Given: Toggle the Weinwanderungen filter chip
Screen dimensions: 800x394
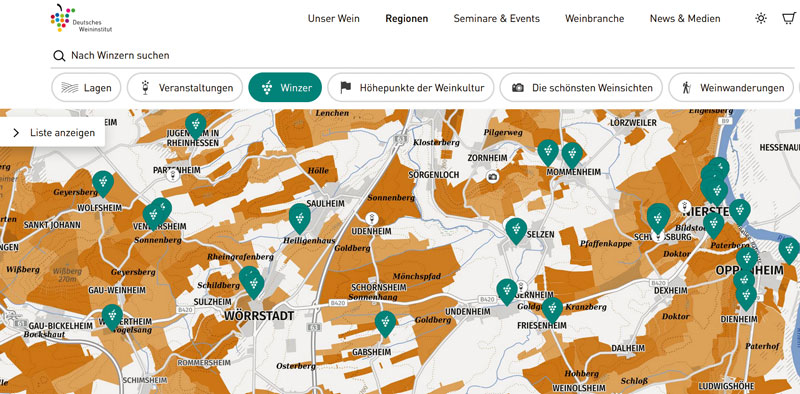Looking at the screenshot, I should (x=731, y=88).
